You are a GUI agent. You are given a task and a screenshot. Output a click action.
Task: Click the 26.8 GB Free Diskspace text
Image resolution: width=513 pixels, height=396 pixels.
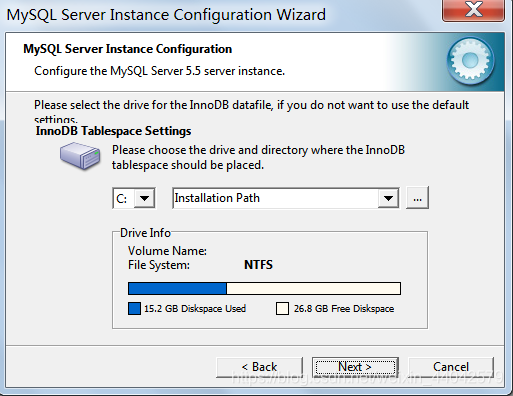click(344, 309)
